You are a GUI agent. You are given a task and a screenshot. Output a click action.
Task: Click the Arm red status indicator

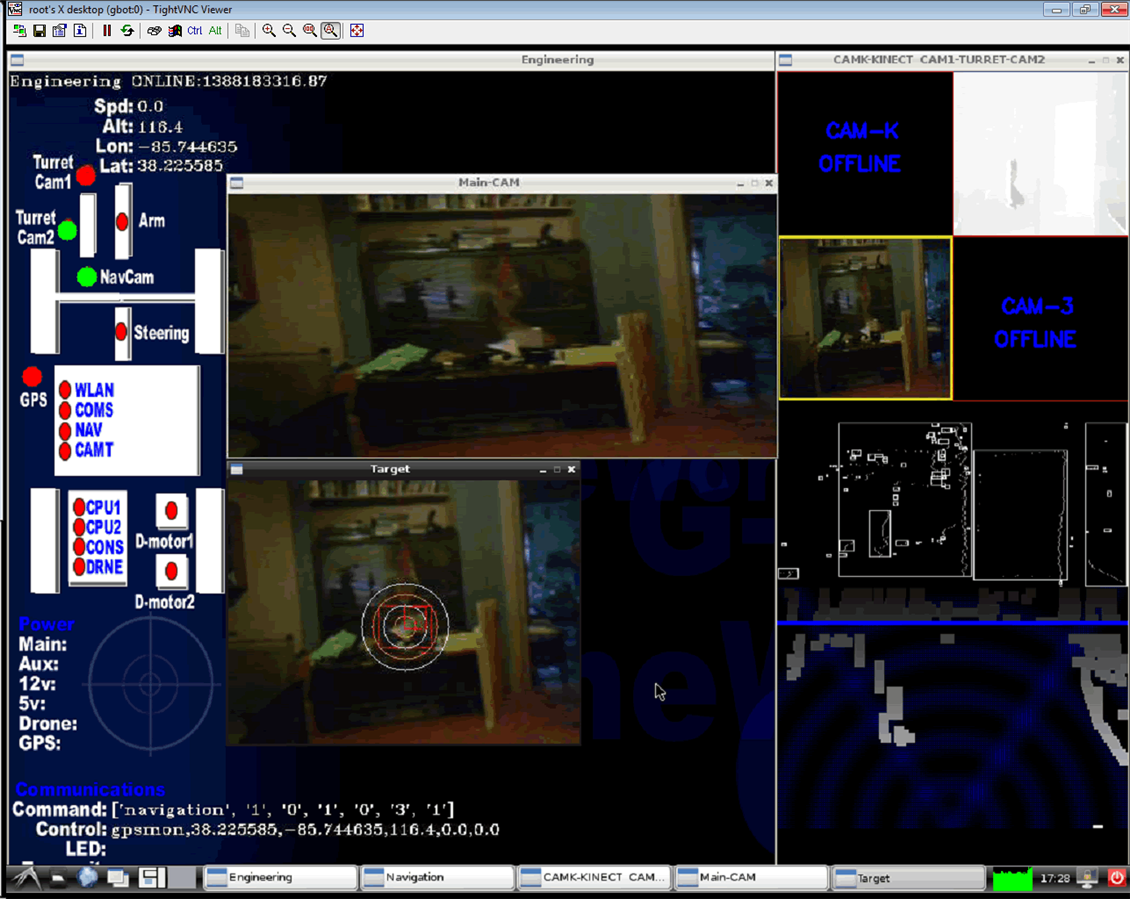tap(123, 221)
